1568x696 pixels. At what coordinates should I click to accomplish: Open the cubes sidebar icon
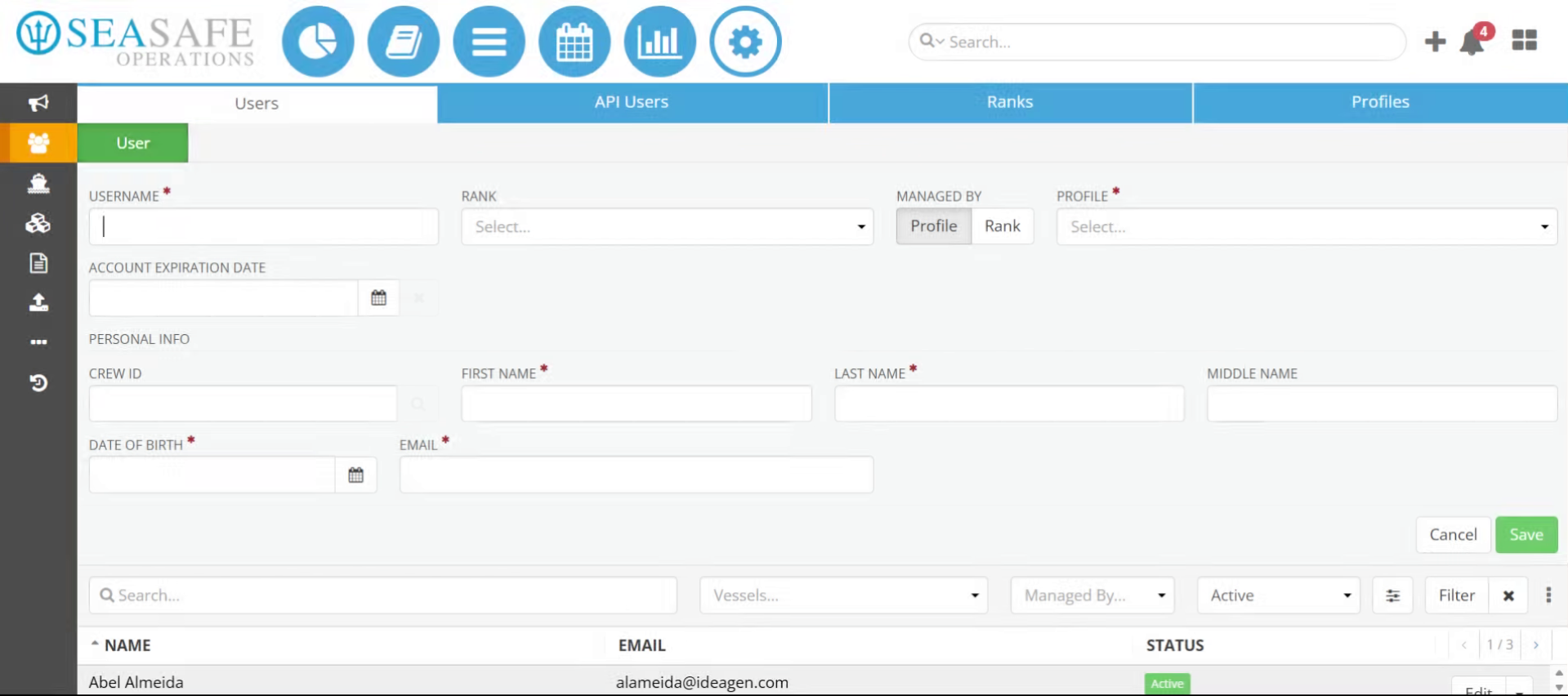(x=38, y=223)
